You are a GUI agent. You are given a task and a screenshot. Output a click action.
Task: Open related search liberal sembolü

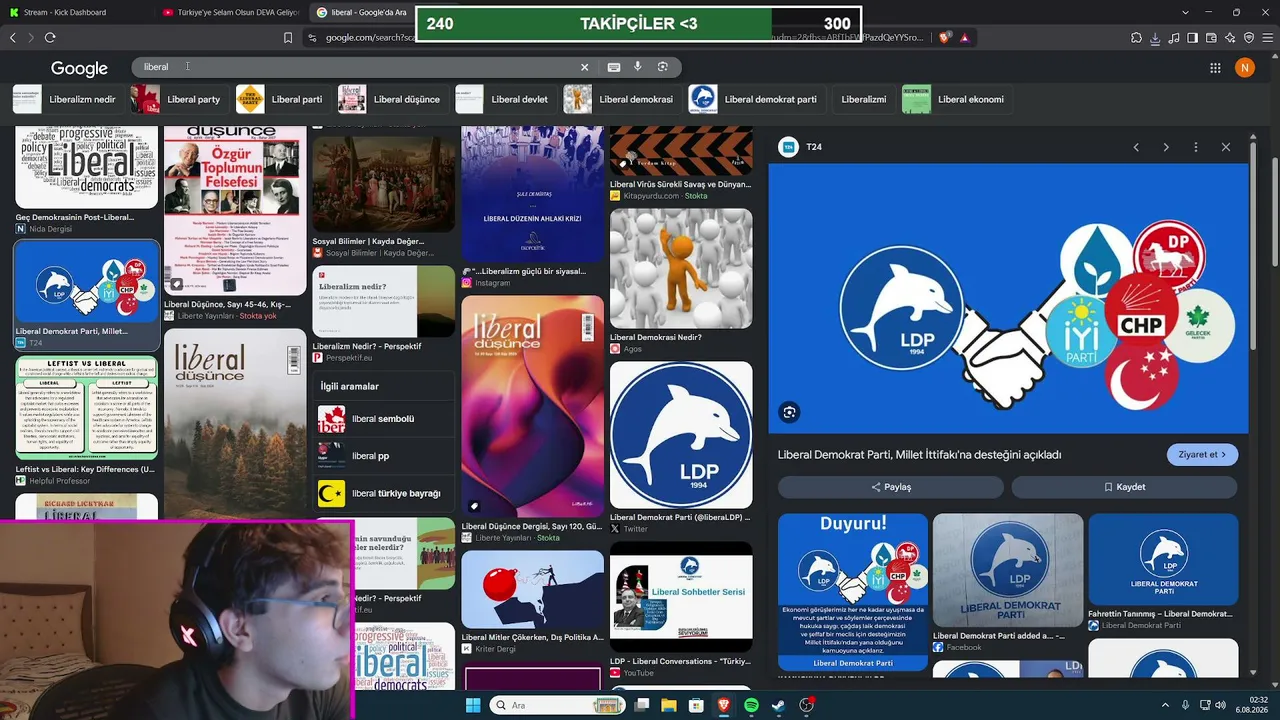(x=384, y=419)
